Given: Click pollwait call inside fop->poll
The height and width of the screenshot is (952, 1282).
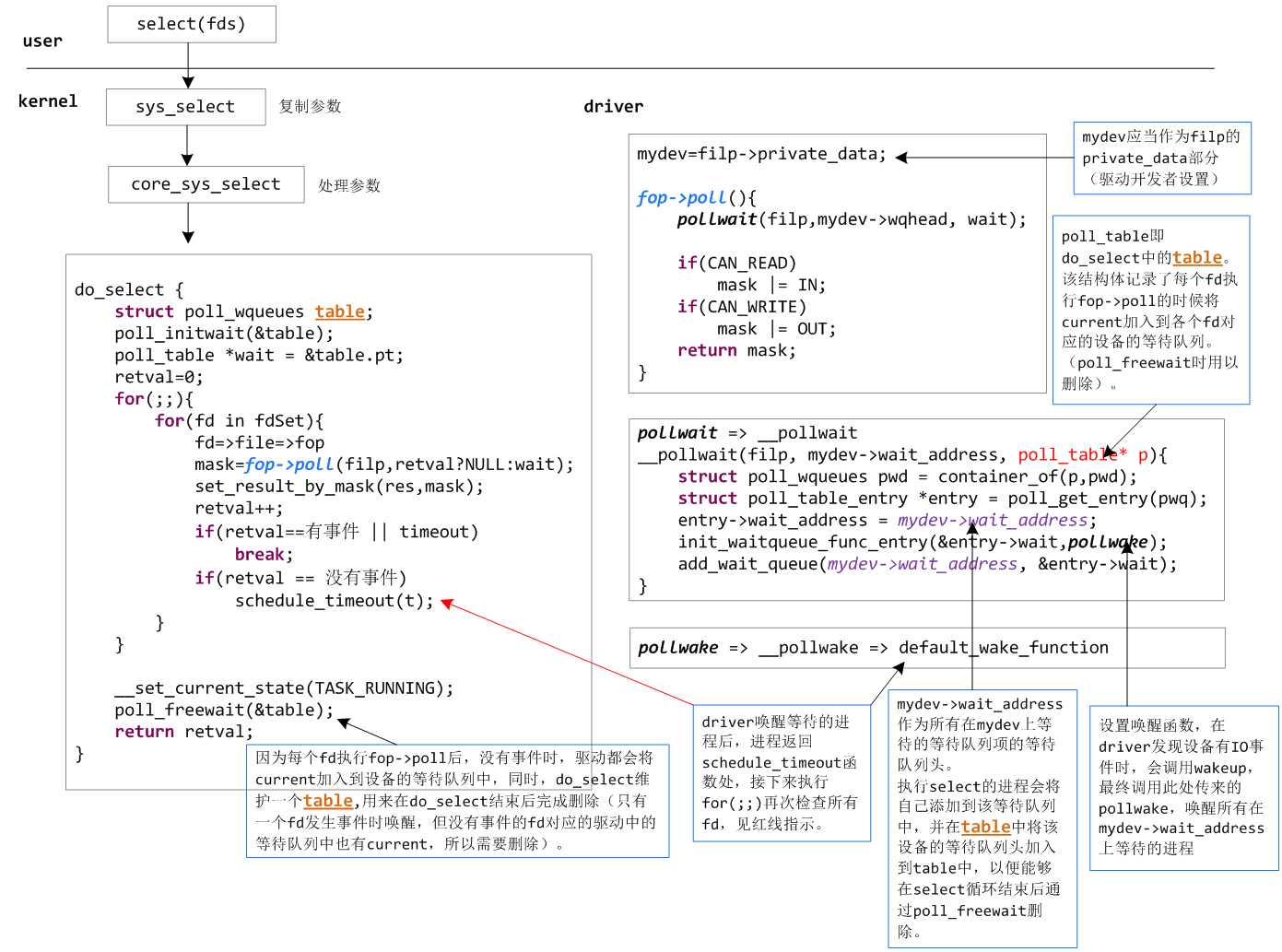Looking at the screenshot, I should [717, 219].
